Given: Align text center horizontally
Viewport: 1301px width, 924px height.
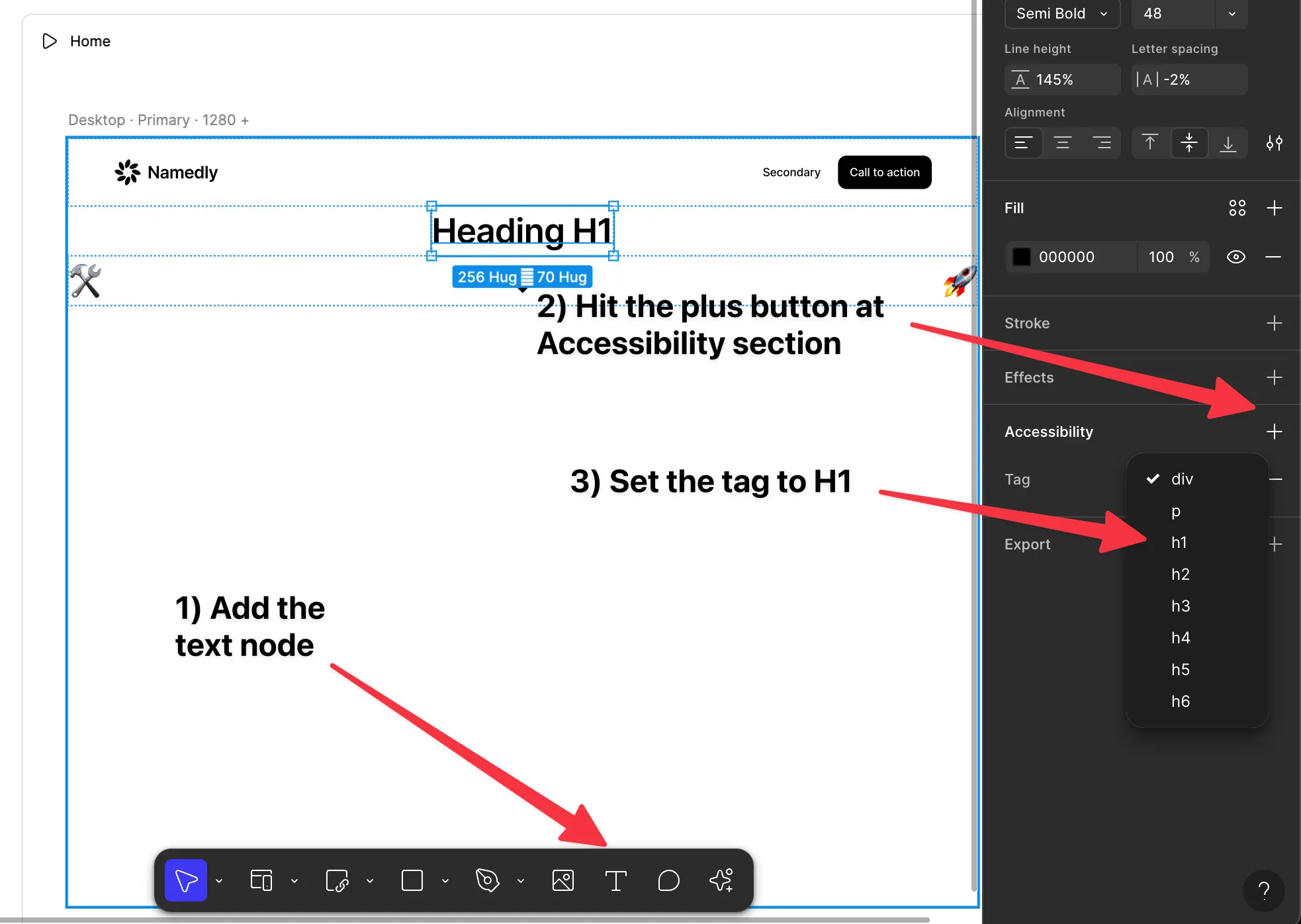Looking at the screenshot, I should pyautogui.click(x=1063, y=143).
